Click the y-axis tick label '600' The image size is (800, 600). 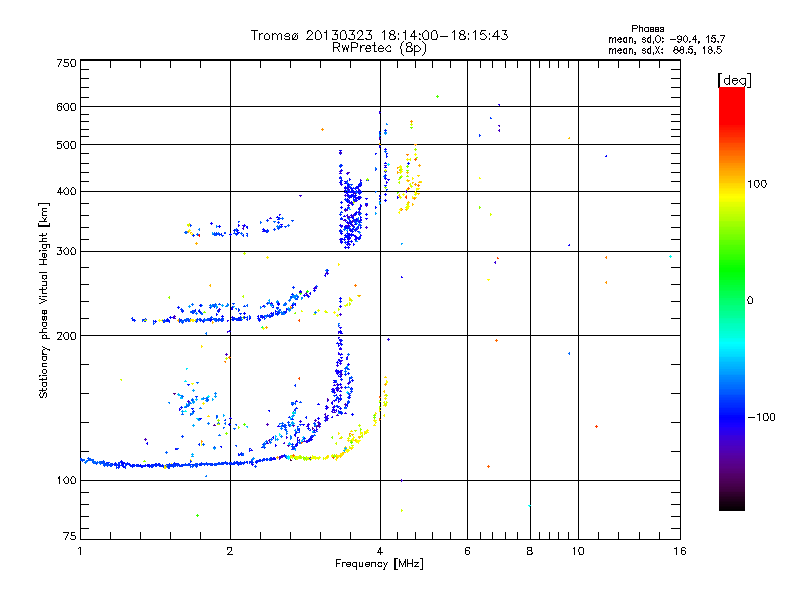66,107
